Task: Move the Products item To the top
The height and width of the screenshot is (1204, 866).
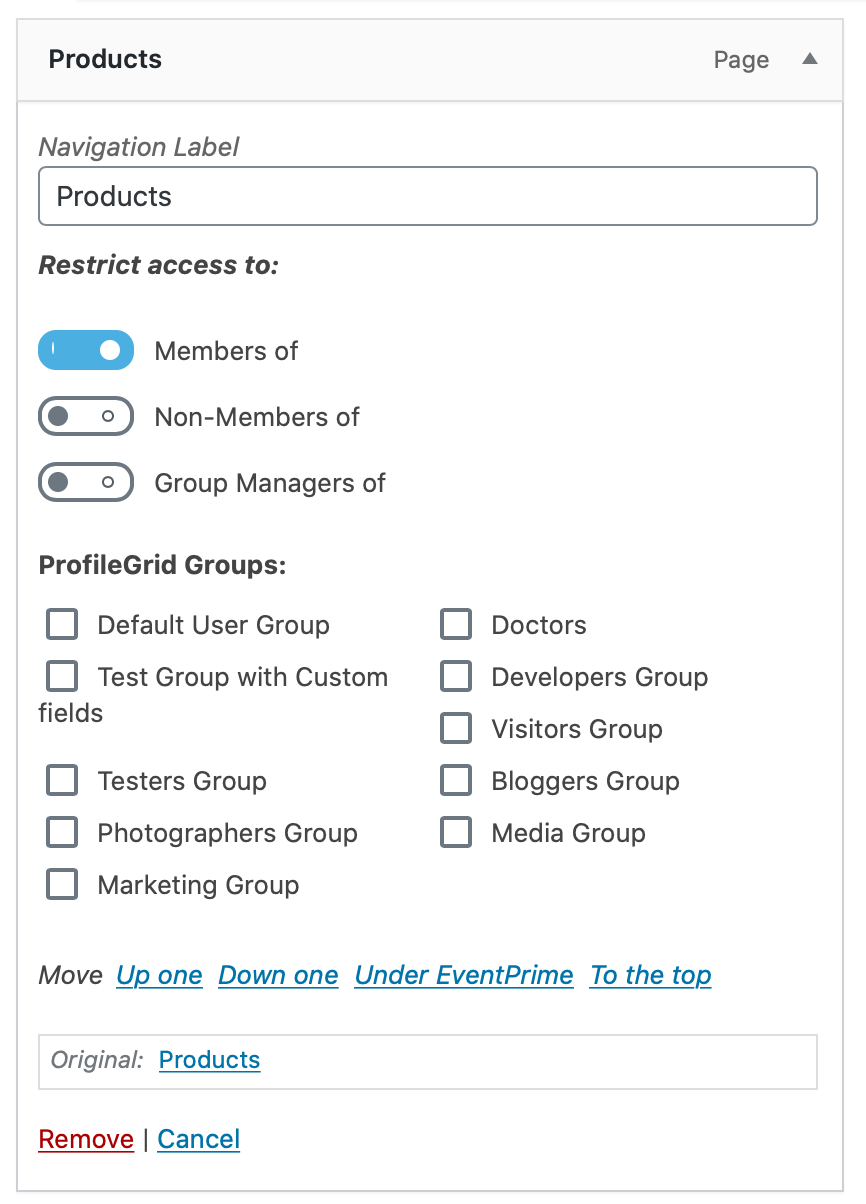Action: [650, 975]
